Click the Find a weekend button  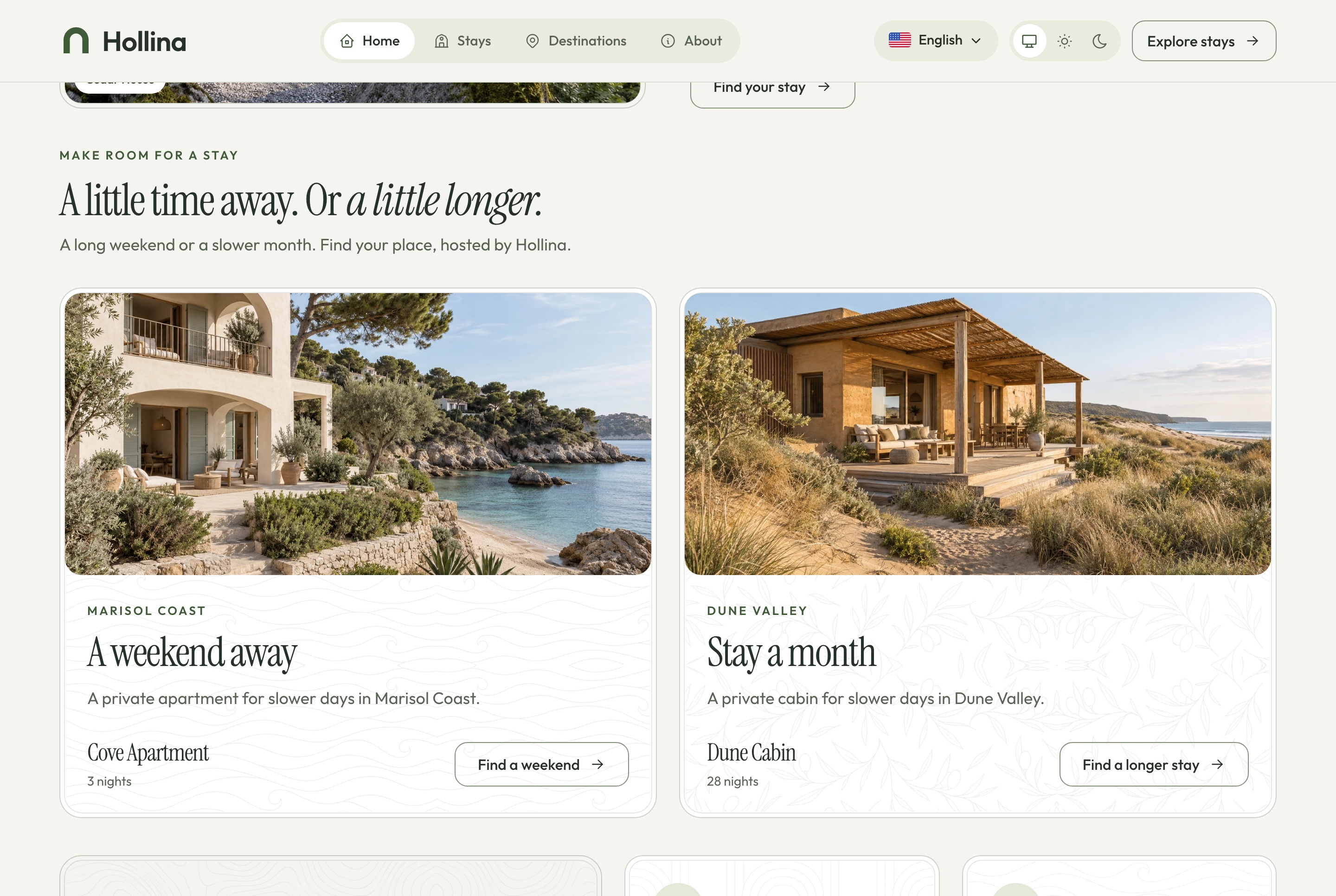coord(541,764)
